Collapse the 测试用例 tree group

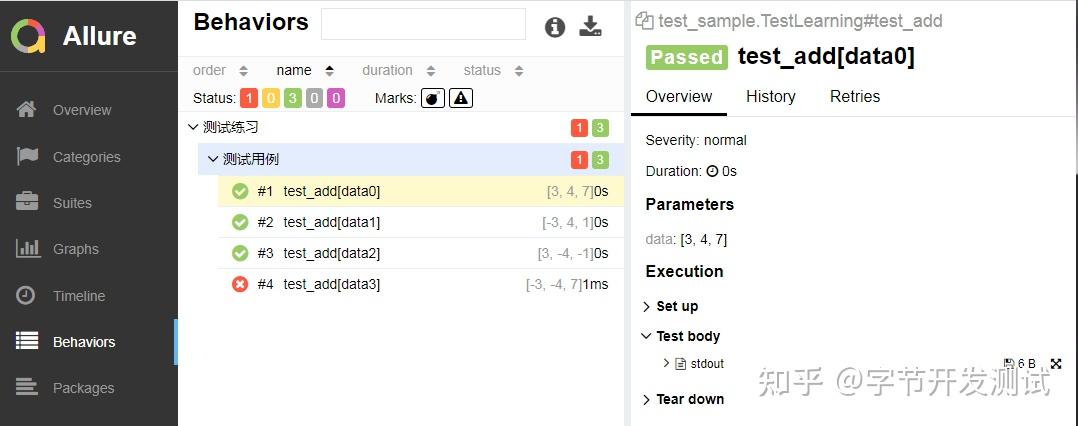pos(213,159)
